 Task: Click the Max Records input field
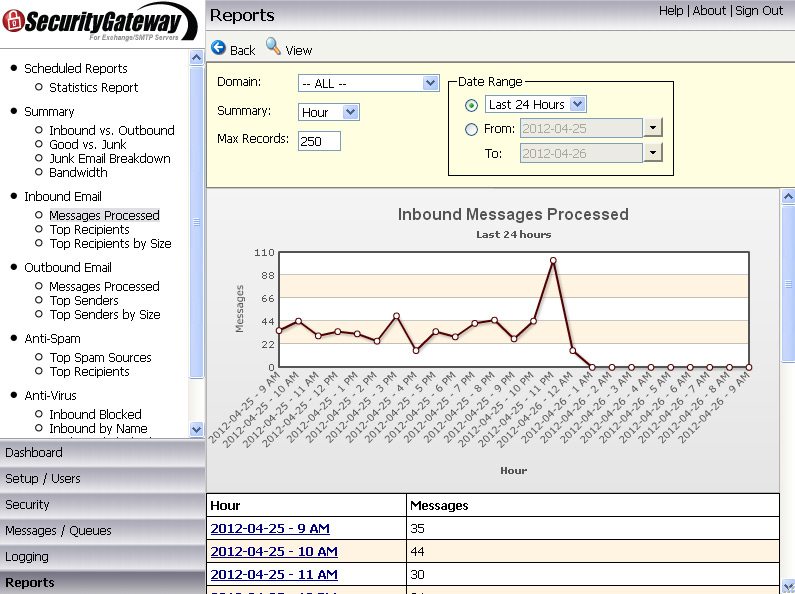tap(319, 141)
